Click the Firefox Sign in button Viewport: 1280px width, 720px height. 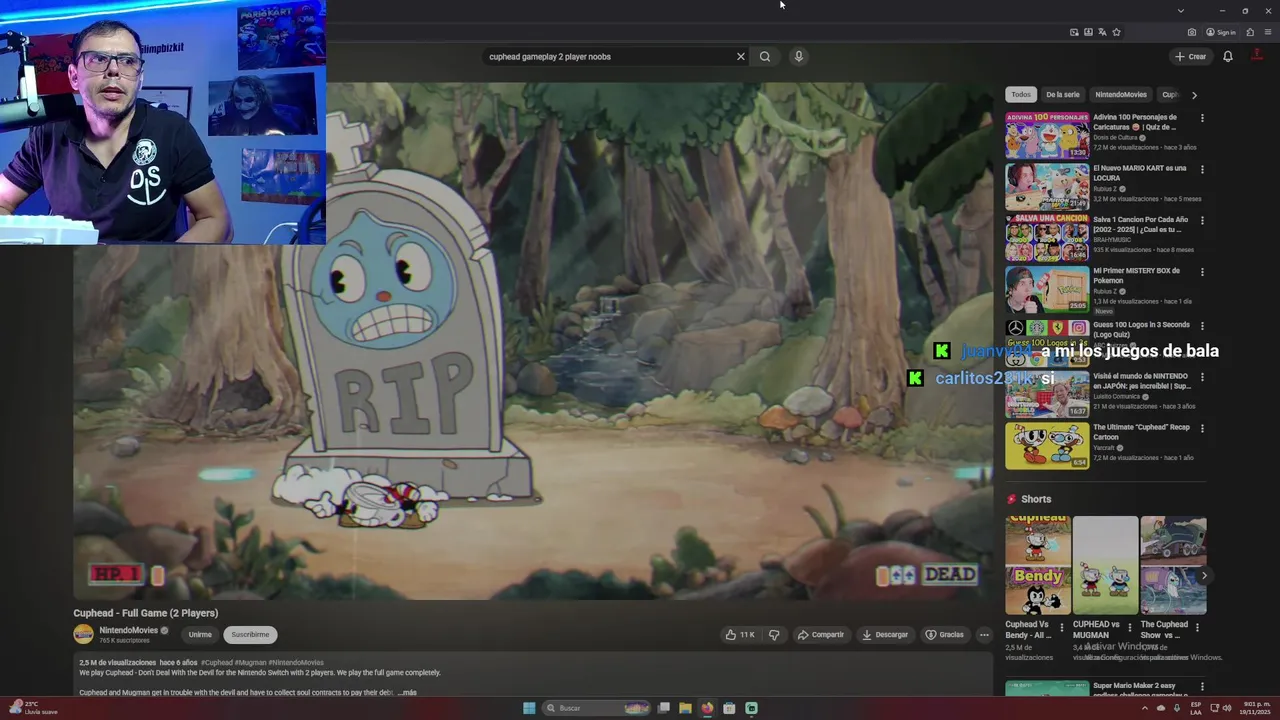(1221, 32)
